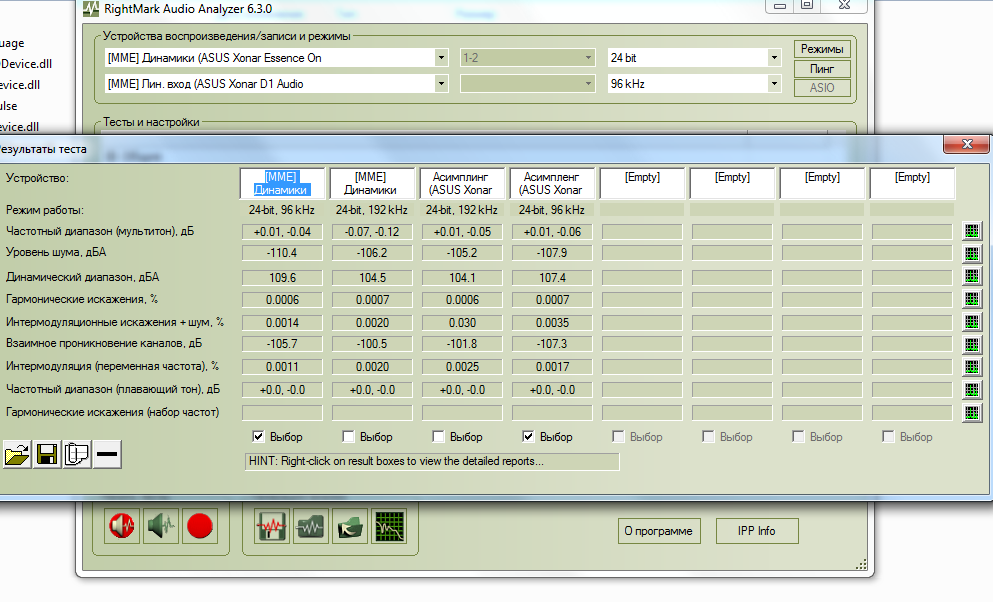Click the multitone value +0.01, -0.04
Image resolution: width=993 pixels, height=602 pixels.
pyautogui.click(x=282, y=232)
